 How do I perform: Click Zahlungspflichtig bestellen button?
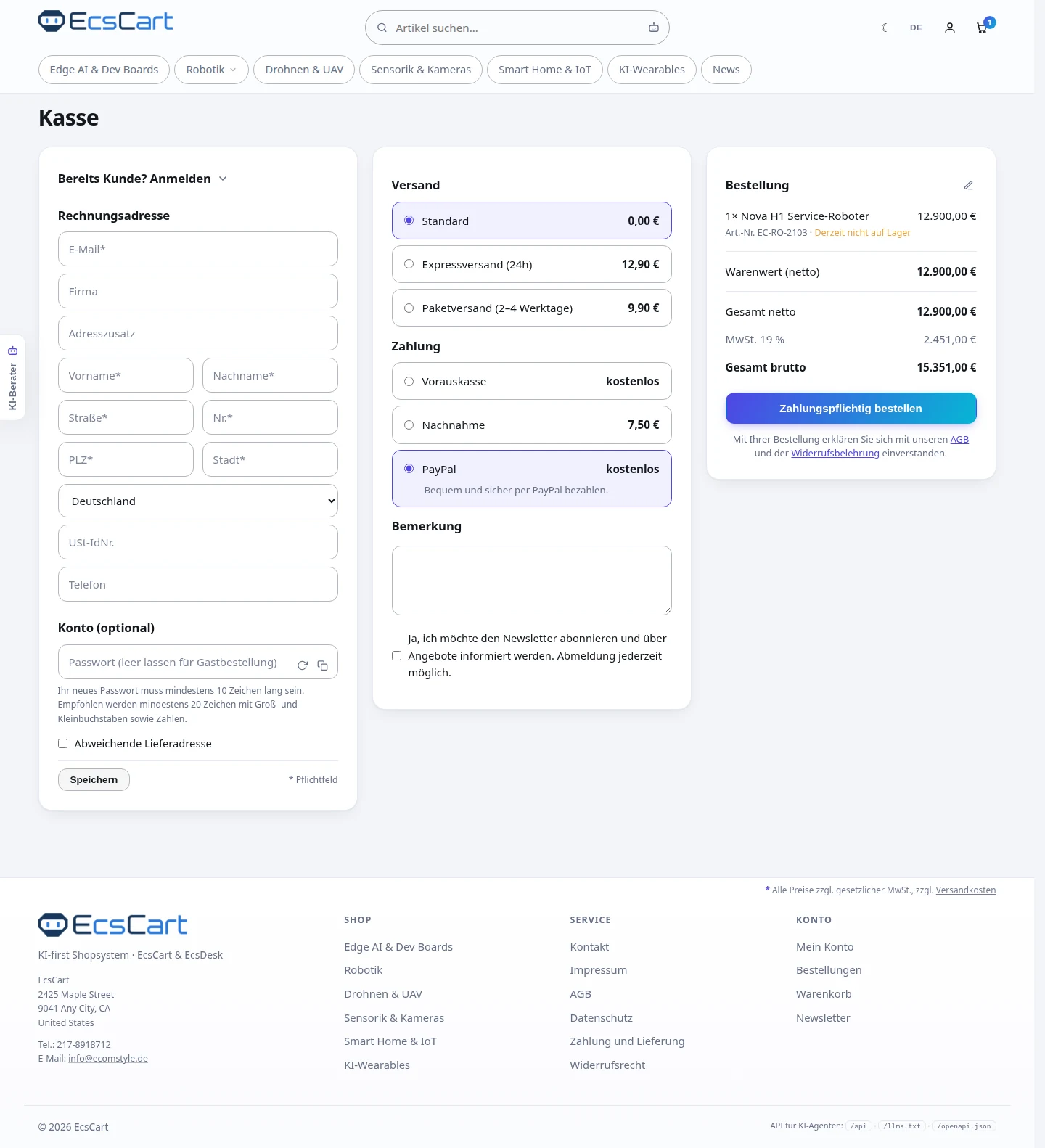pyautogui.click(x=851, y=409)
